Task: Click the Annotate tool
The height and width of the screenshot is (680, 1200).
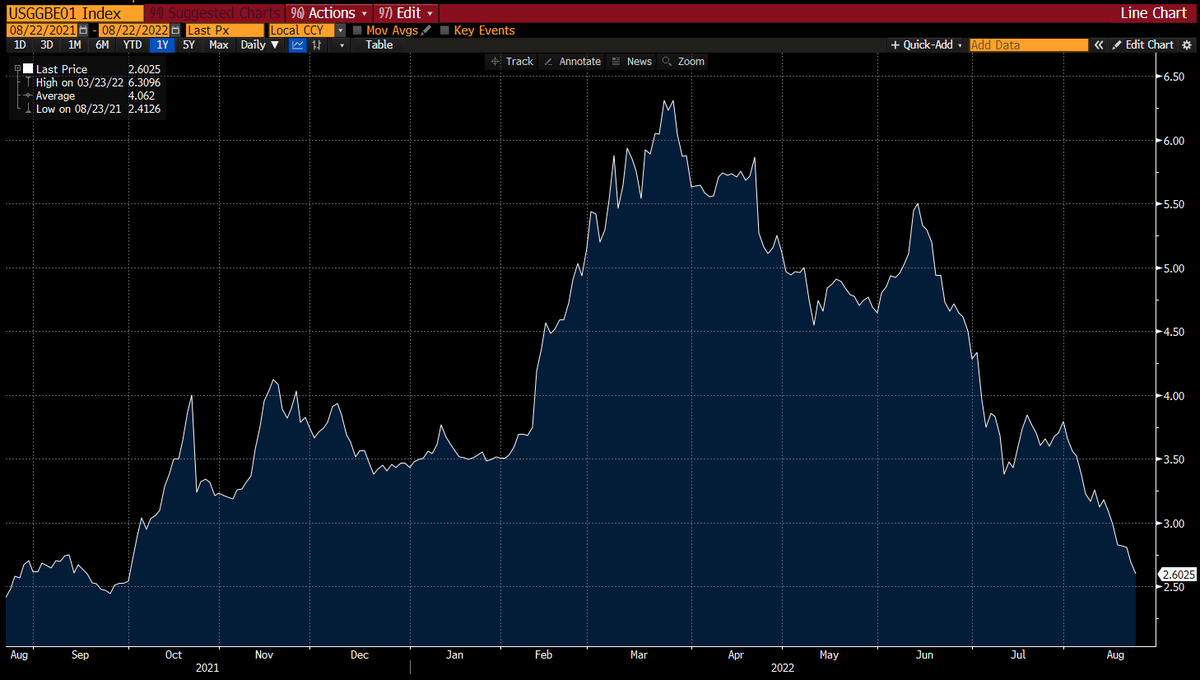Action: coord(572,61)
